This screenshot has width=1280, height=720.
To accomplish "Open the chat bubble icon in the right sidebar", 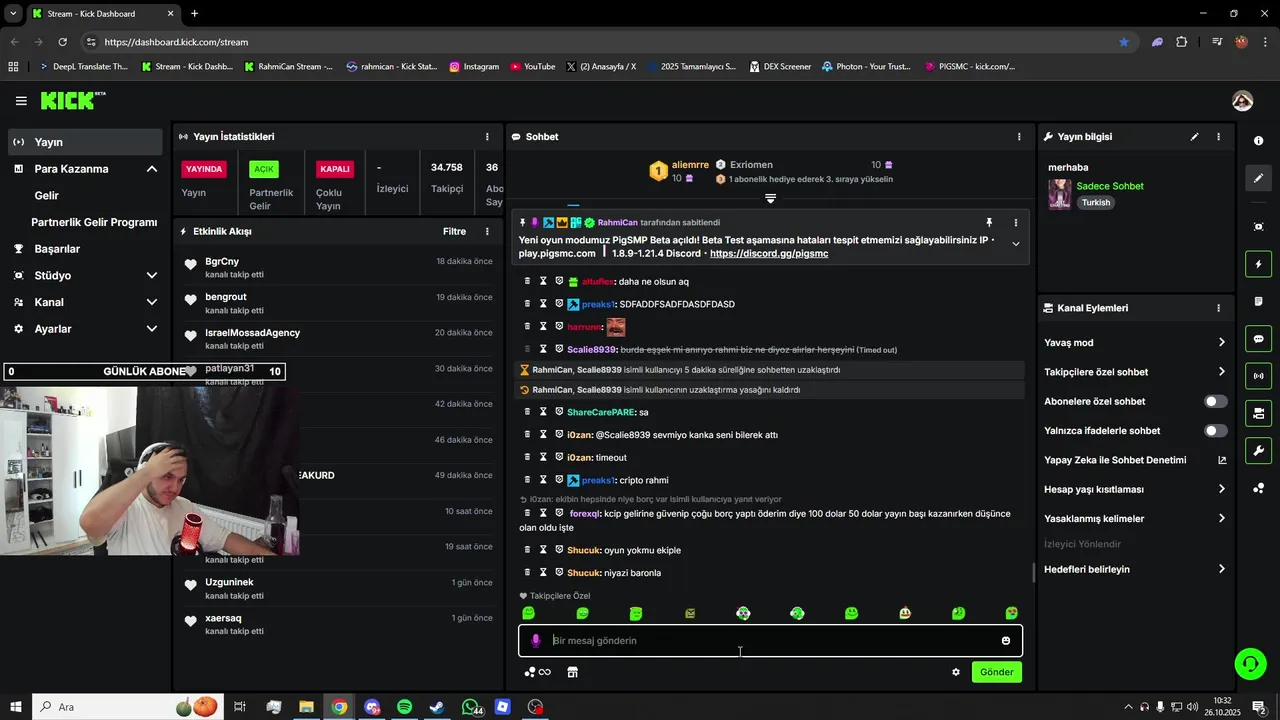I will coord(1258,339).
